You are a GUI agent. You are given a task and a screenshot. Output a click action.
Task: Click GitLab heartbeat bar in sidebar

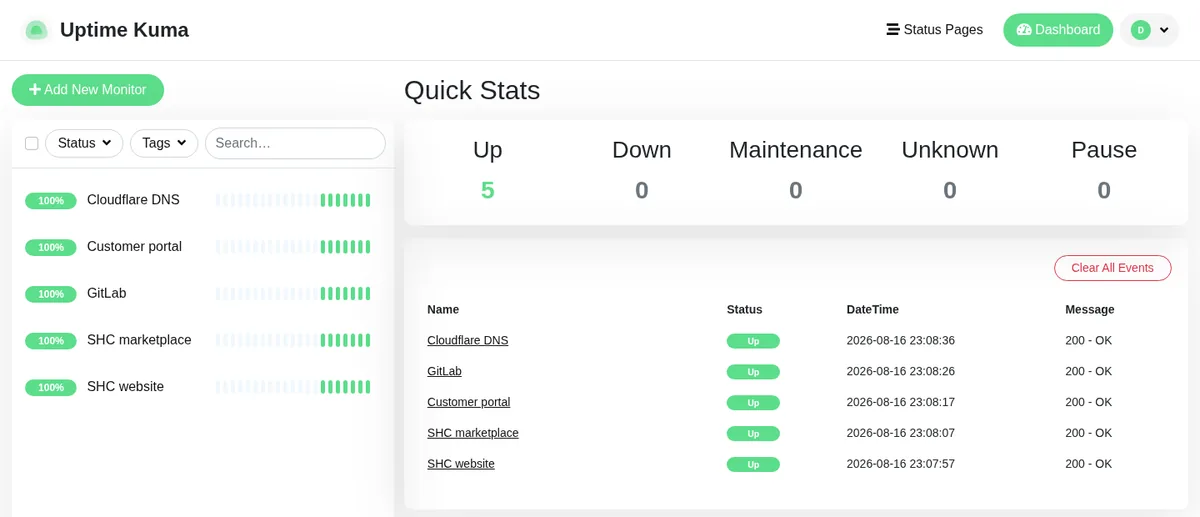pyautogui.click(x=293, y=294)
